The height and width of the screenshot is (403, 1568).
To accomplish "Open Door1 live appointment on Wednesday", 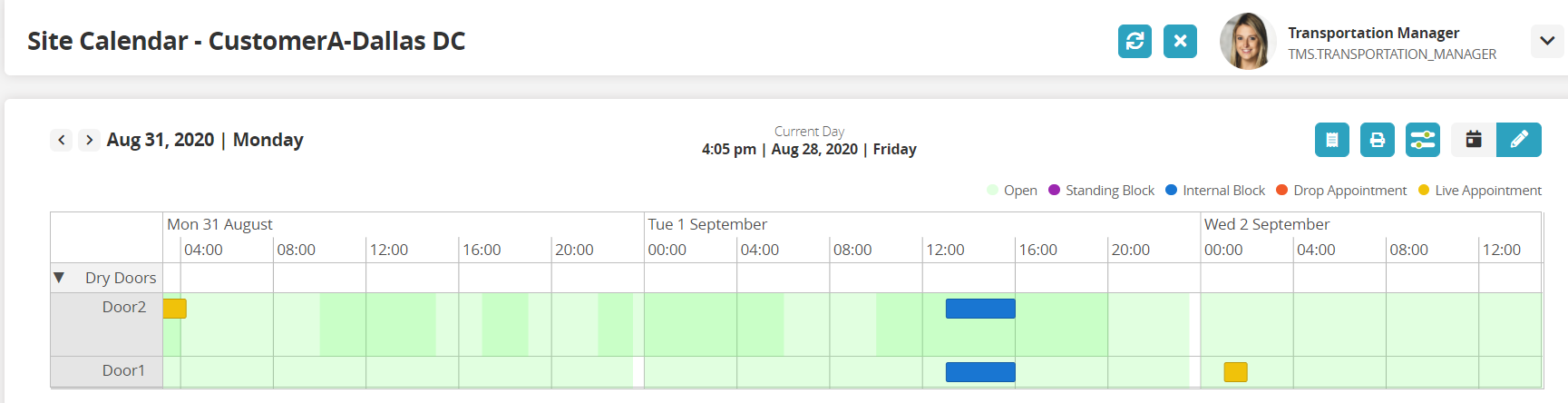I will 1235,372.
